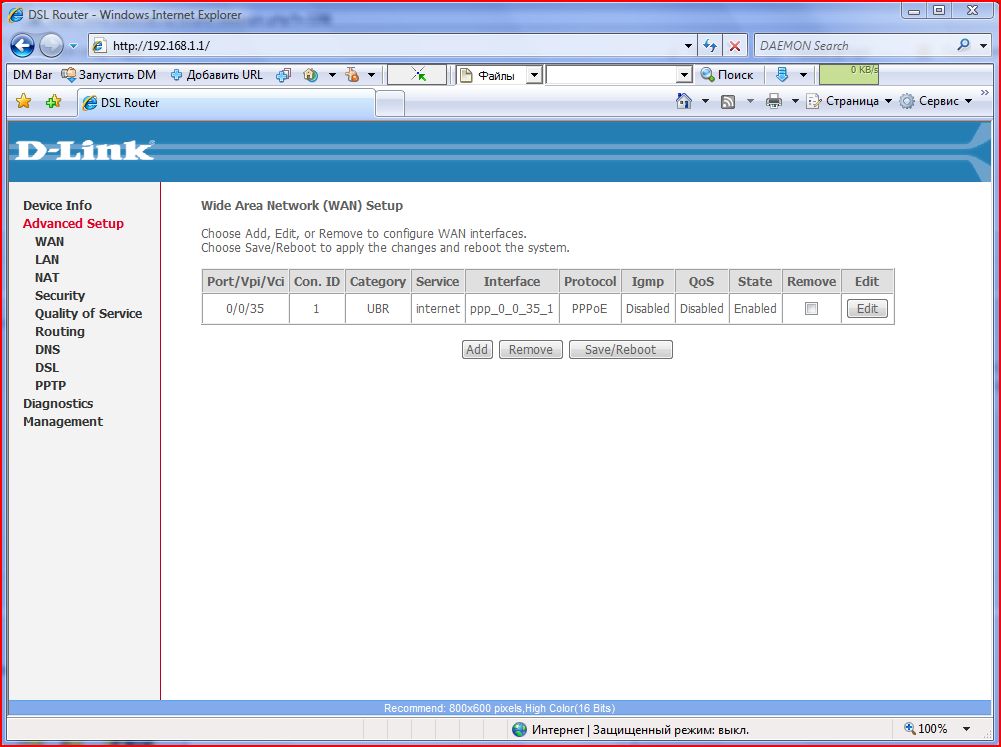1001x747 pixels.
Task: Click the DM Bar label
Action: click(x=33, y=75)
